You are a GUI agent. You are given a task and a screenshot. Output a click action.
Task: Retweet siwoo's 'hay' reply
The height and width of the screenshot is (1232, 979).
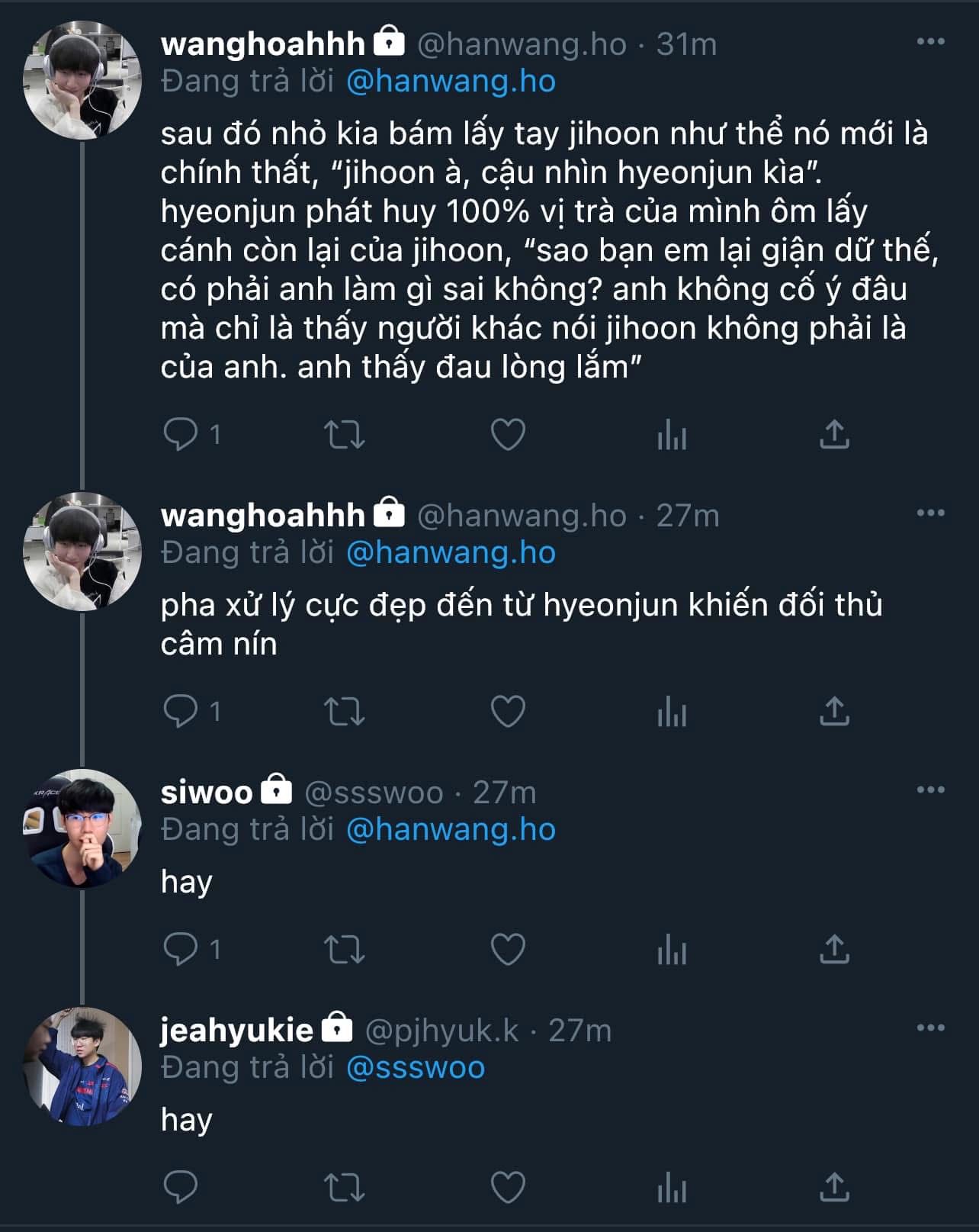[x=345, y=950]
